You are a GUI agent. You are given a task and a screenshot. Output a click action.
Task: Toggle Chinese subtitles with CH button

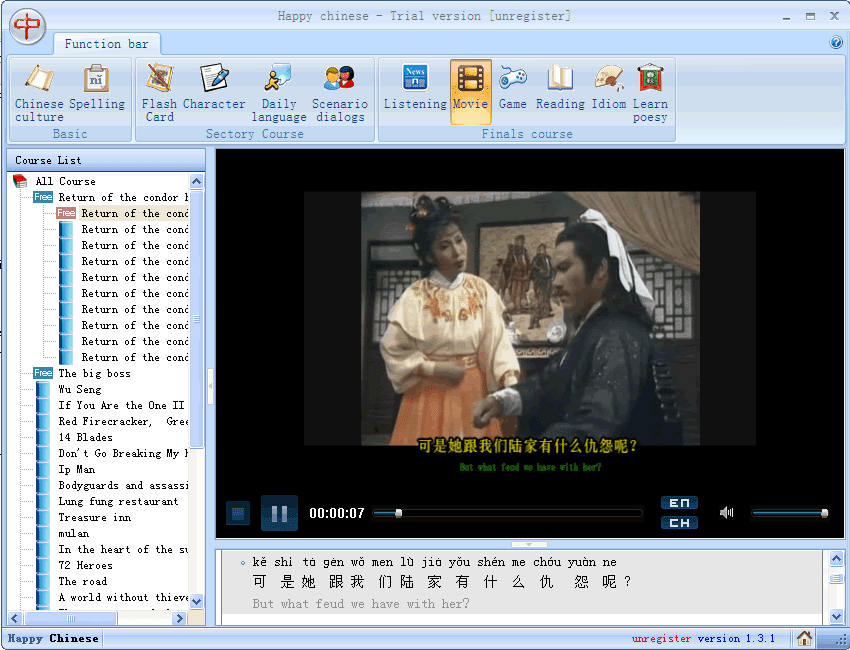679,523
